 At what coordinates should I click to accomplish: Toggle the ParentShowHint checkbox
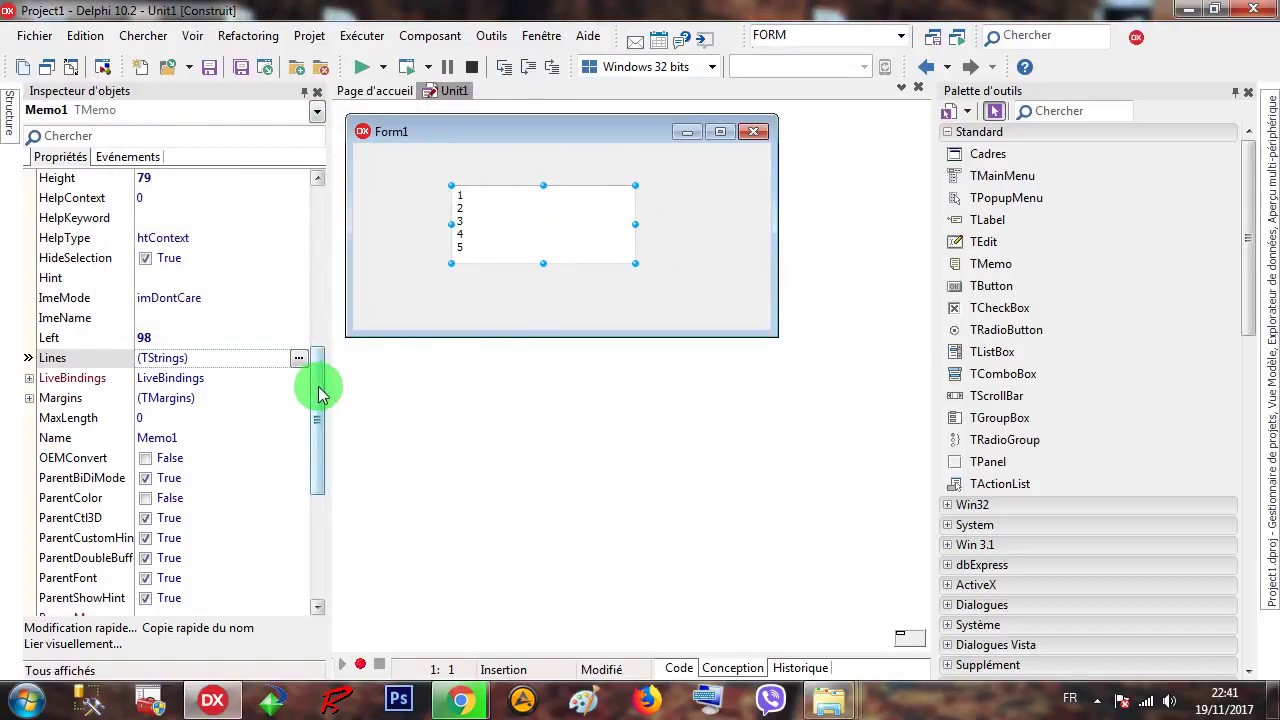pos(145,598)
